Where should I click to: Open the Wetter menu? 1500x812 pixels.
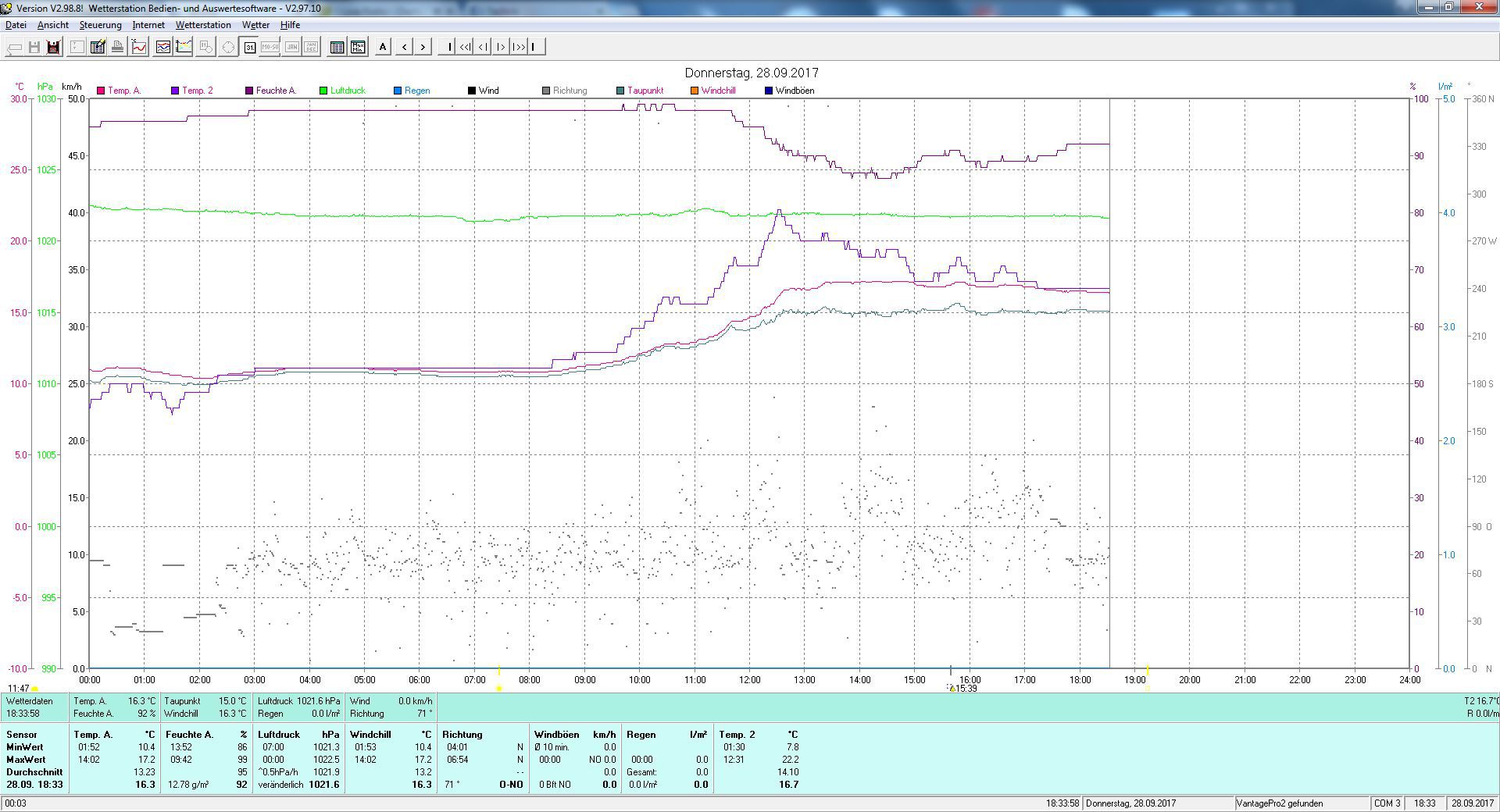click(x=255, y=25)
